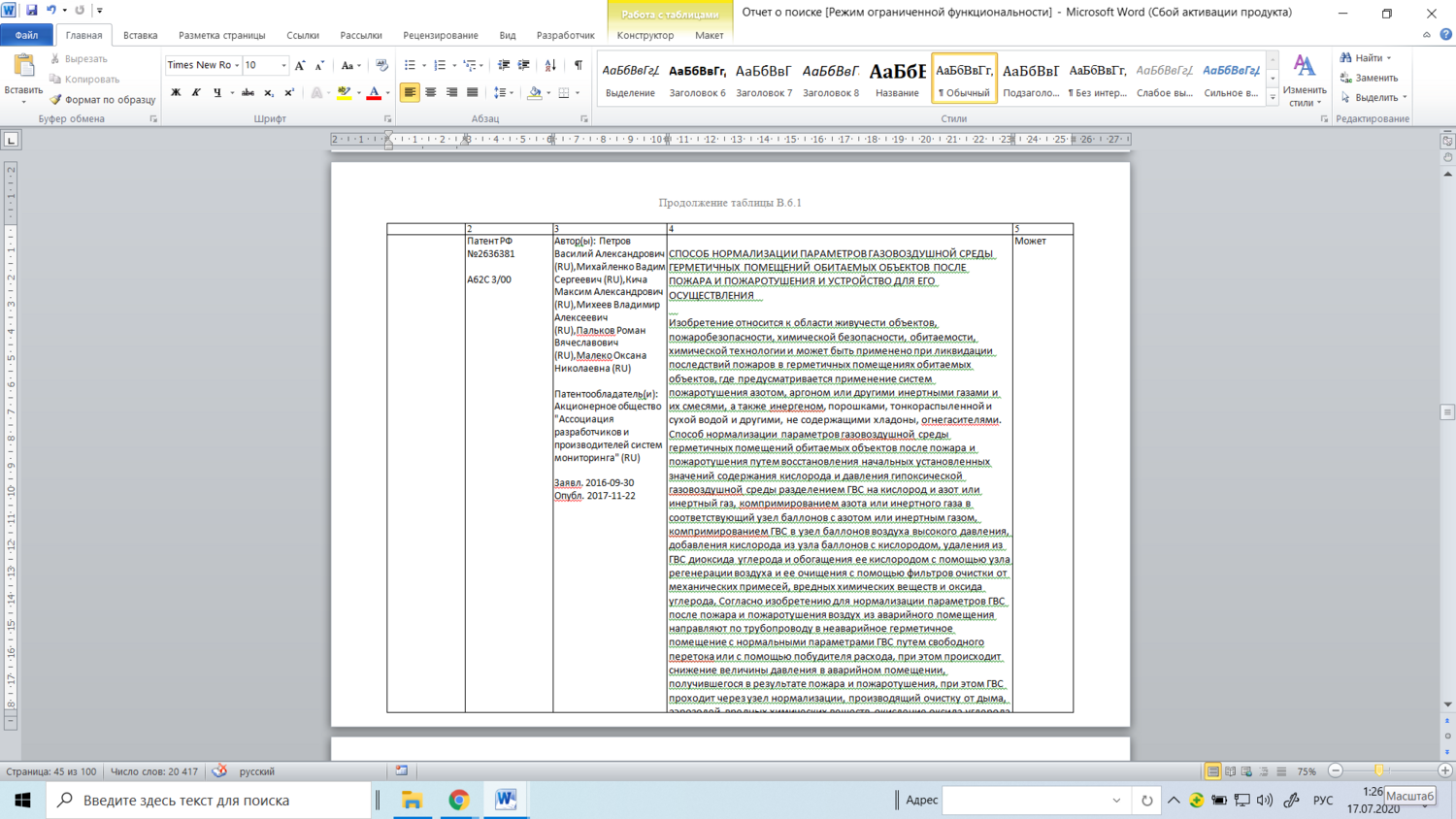Open the font name dropdown Times New Roman
The image size is (1456, 819).
pos(237,65)
